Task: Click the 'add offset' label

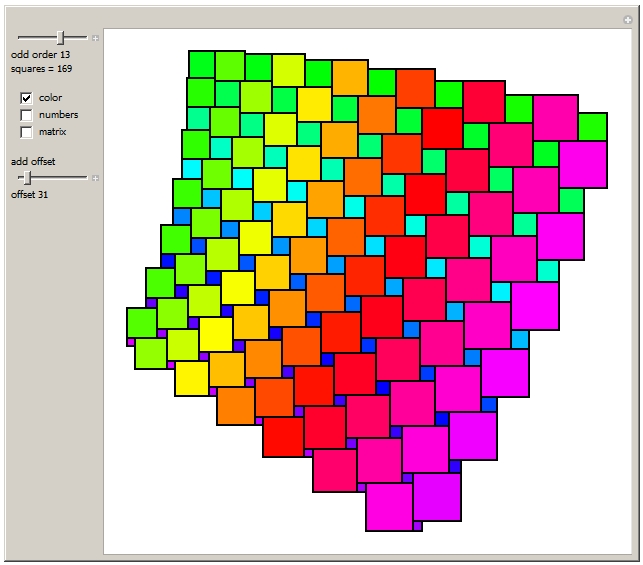Action: coord(33,162)
